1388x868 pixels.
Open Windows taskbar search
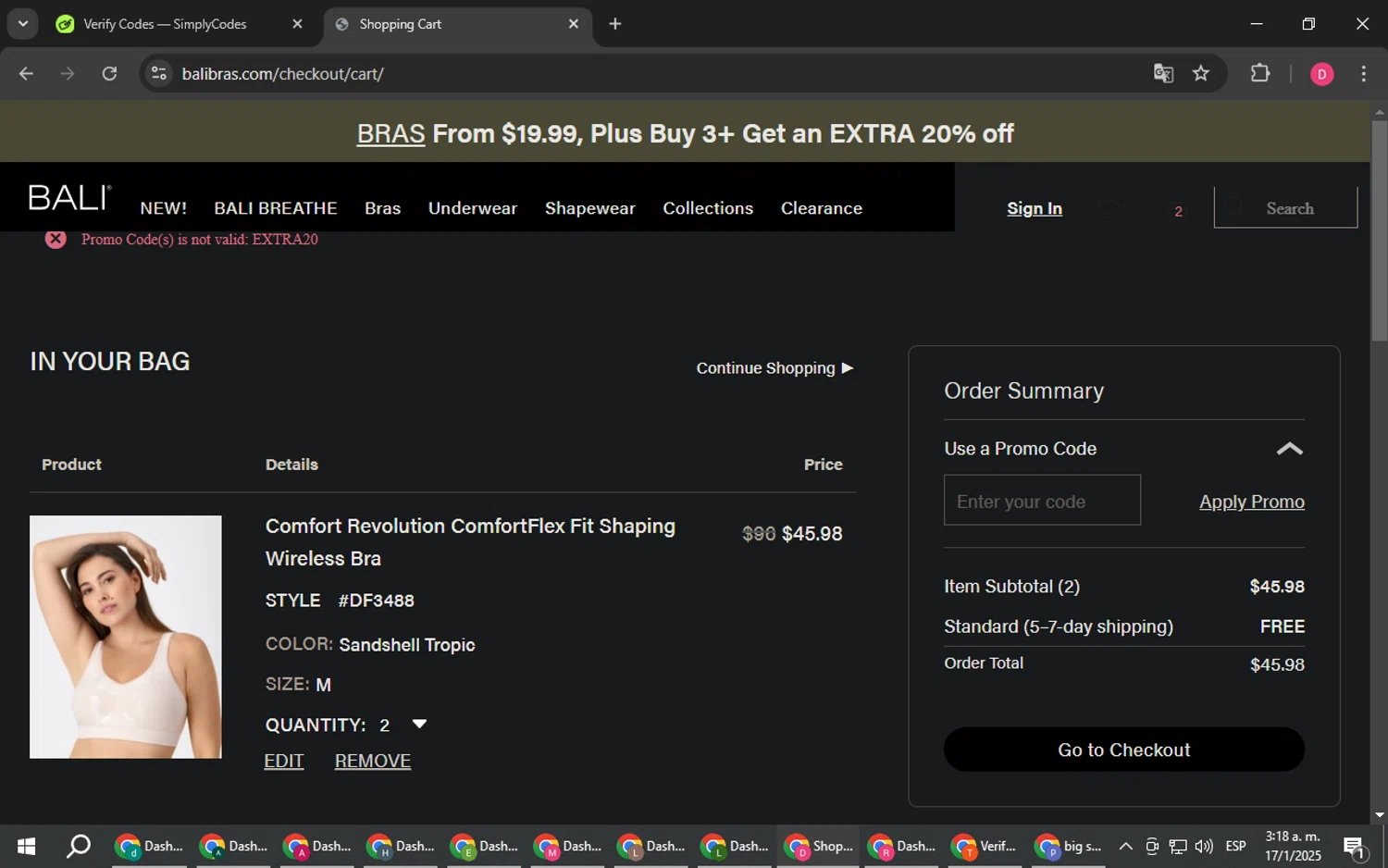(x=79, y=846)
